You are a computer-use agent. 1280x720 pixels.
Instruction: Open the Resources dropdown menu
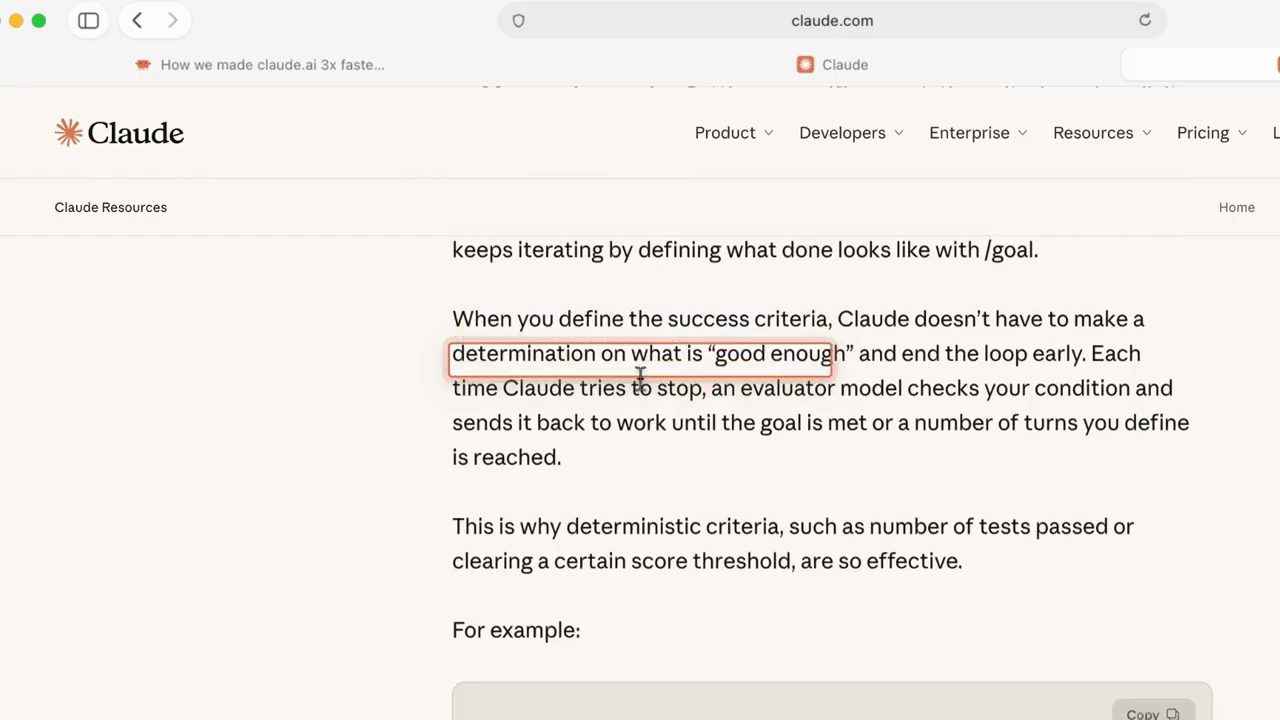coord(1102,132)
